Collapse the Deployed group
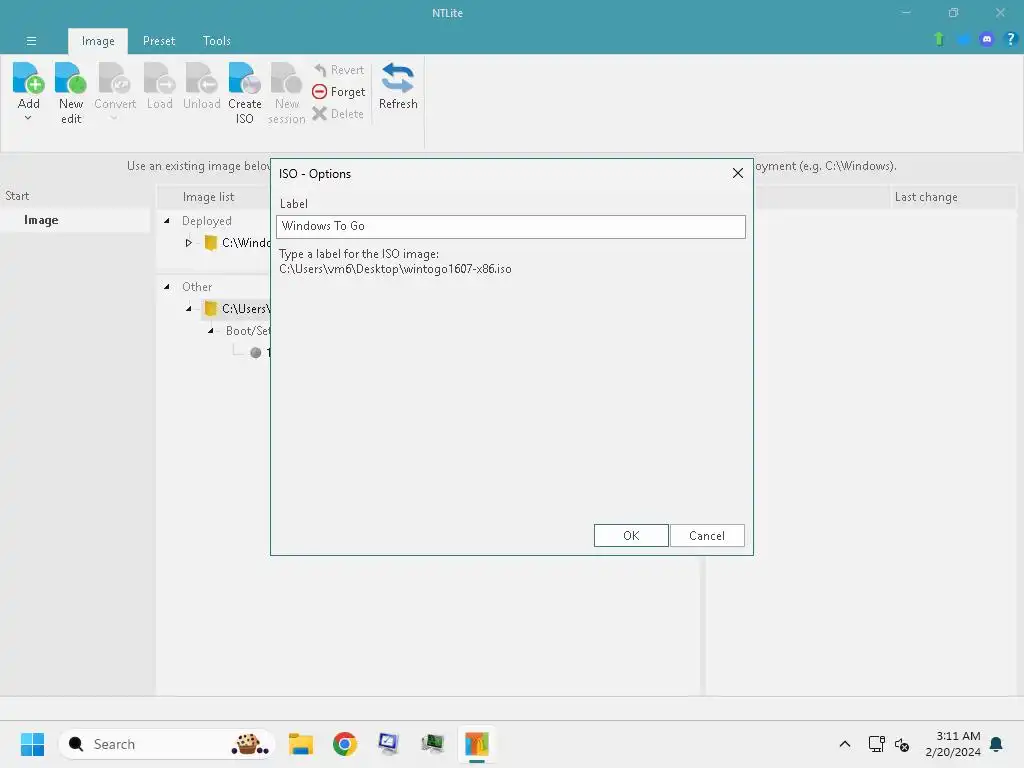Image resolution: width=1024 pixels, height=768 pixels. click(167, 221)
